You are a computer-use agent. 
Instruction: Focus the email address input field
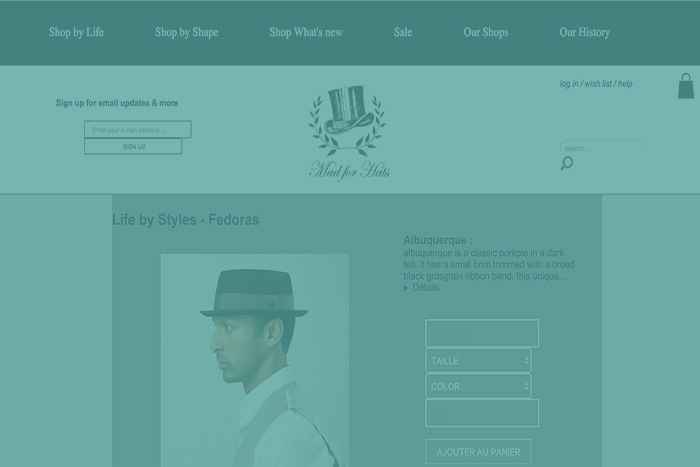tap(137, 130)
